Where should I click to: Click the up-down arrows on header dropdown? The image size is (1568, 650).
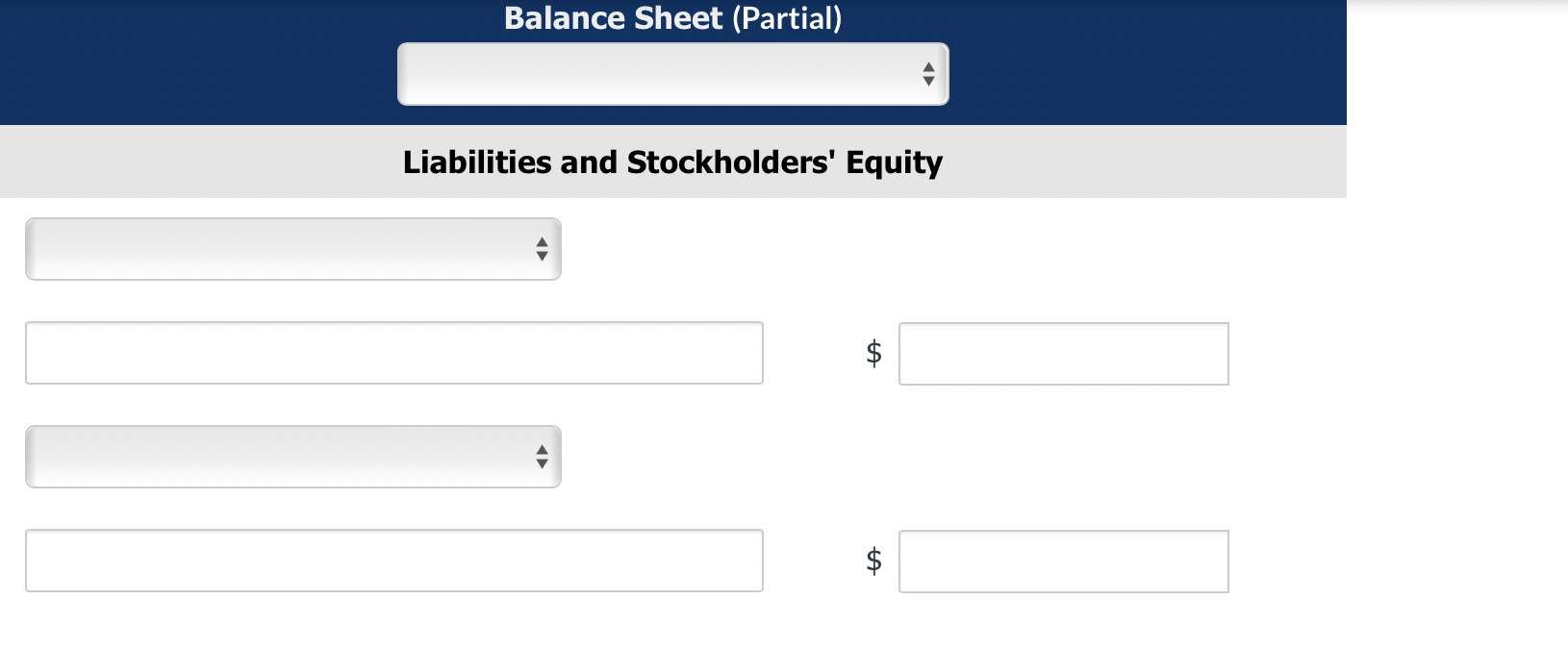tap(928, 74)
